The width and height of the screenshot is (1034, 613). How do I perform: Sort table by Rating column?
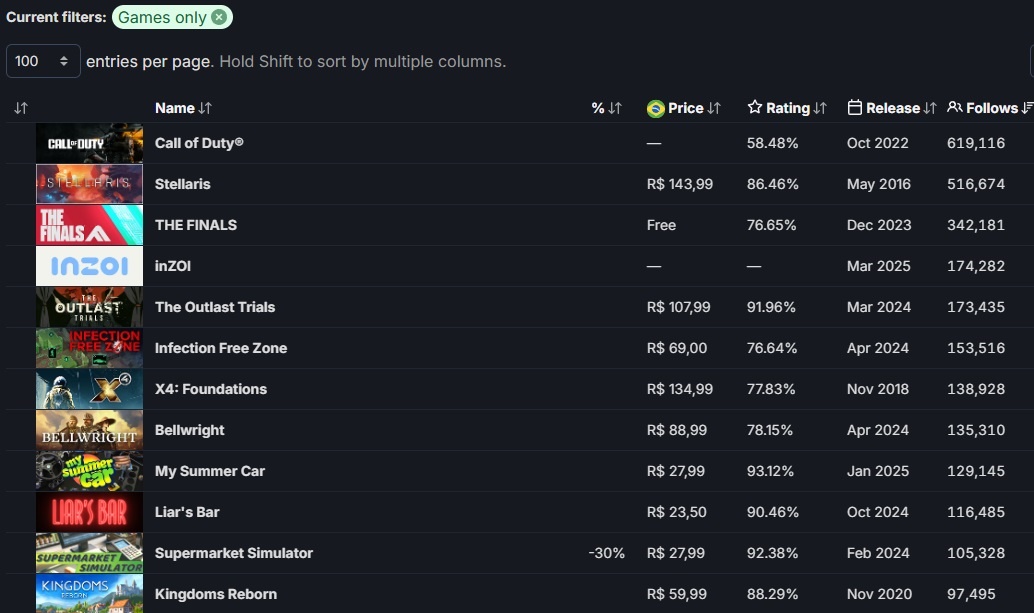tap(787, 108)
